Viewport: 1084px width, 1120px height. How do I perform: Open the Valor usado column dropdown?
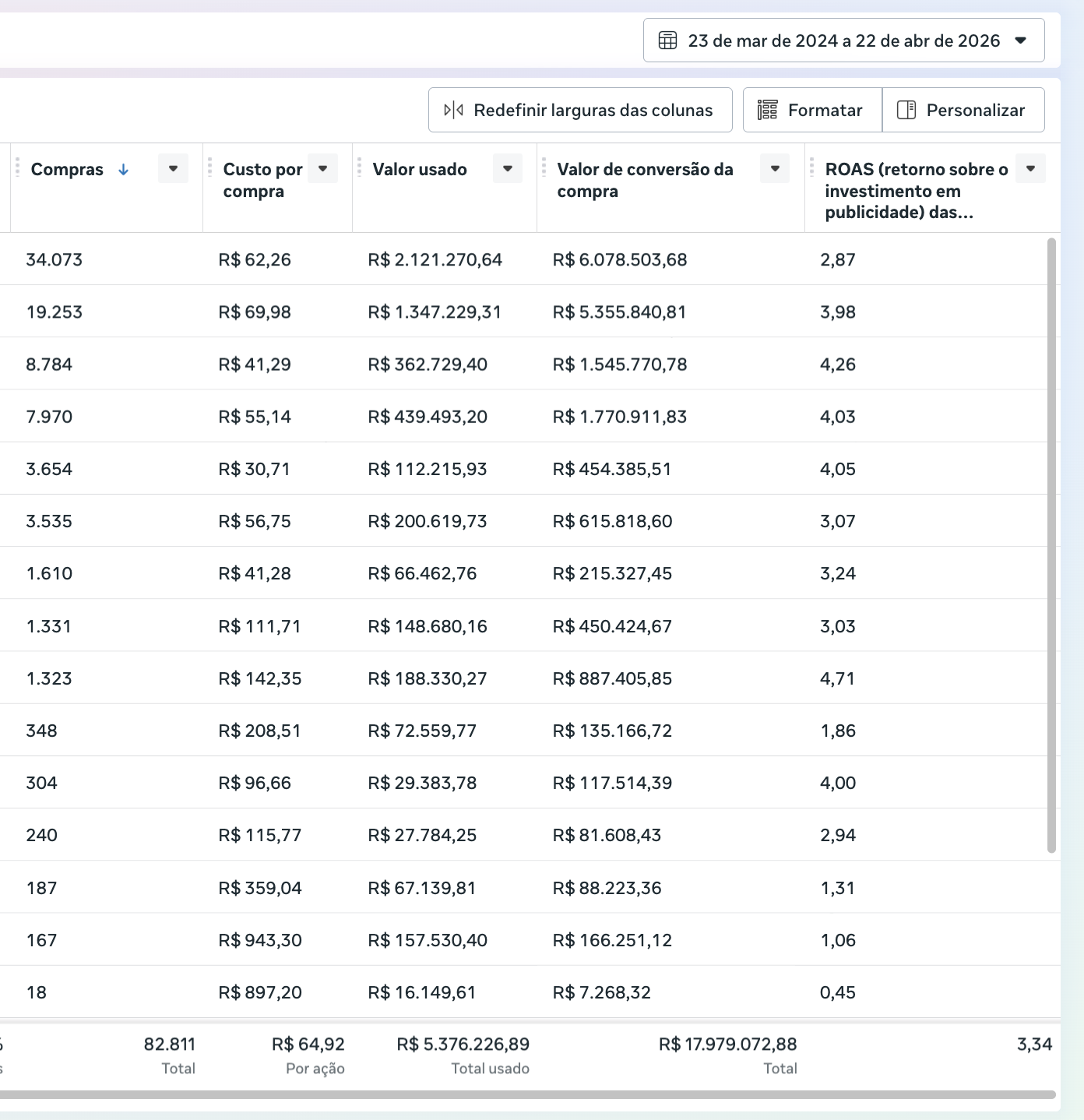coord(507,169)
